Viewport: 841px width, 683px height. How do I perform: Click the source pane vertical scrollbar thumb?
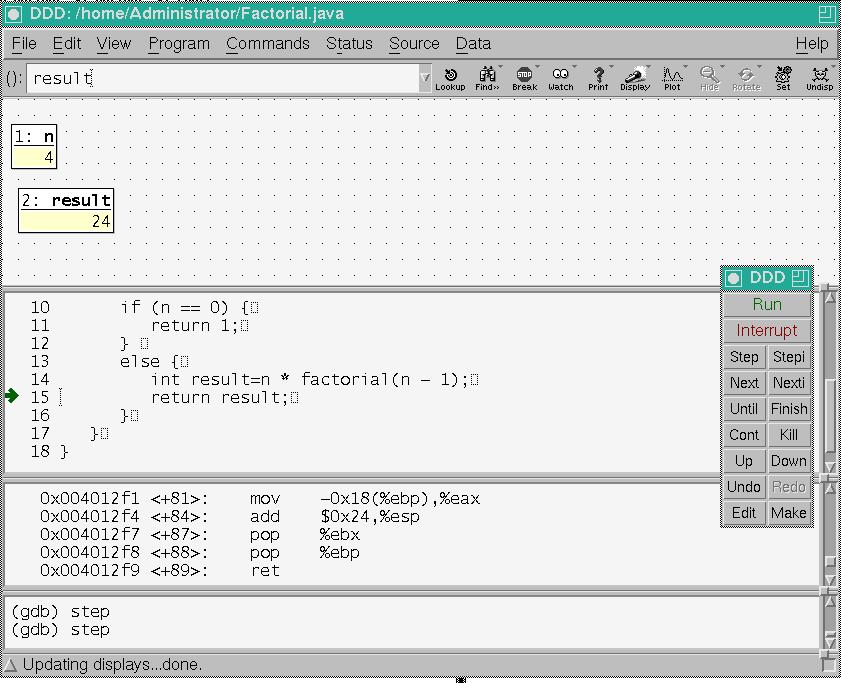[830, 416]
